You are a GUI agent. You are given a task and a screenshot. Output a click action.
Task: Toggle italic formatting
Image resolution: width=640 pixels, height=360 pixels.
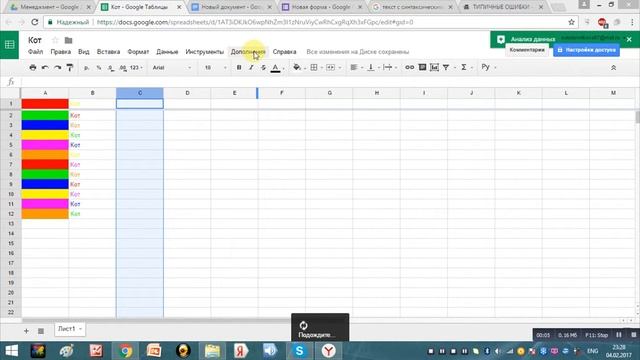pos(251,67)
